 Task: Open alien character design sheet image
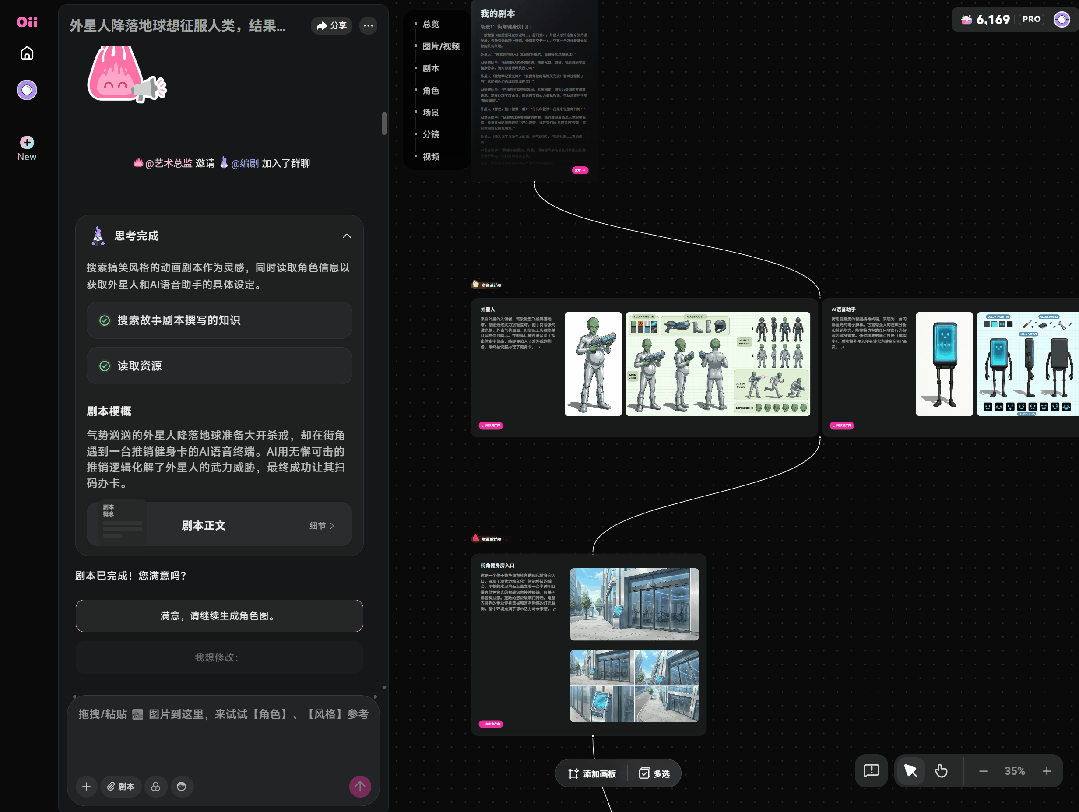click(x=718, y=364)
